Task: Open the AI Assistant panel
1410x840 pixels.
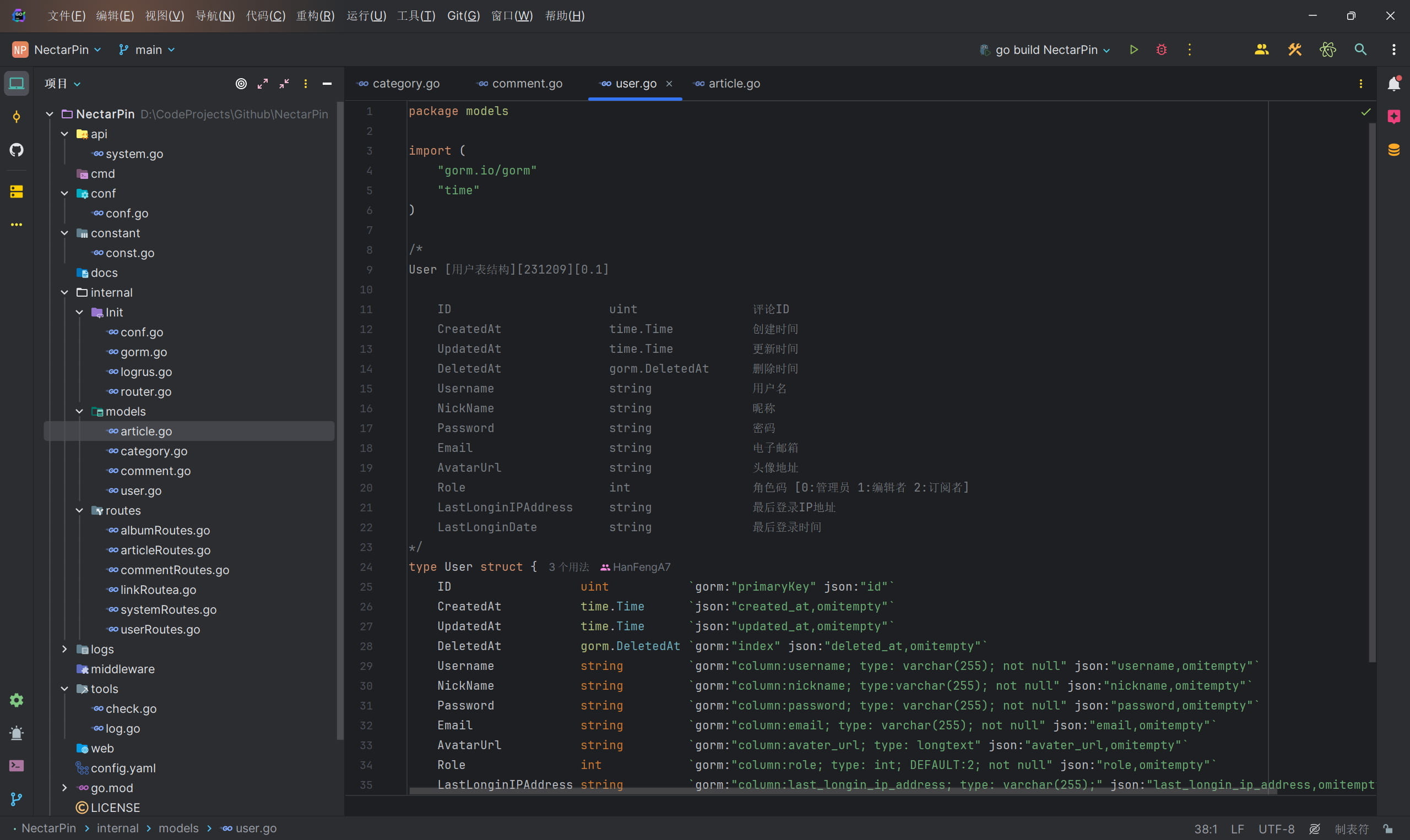Action: pyautogui.click(x=1394, y=116)
